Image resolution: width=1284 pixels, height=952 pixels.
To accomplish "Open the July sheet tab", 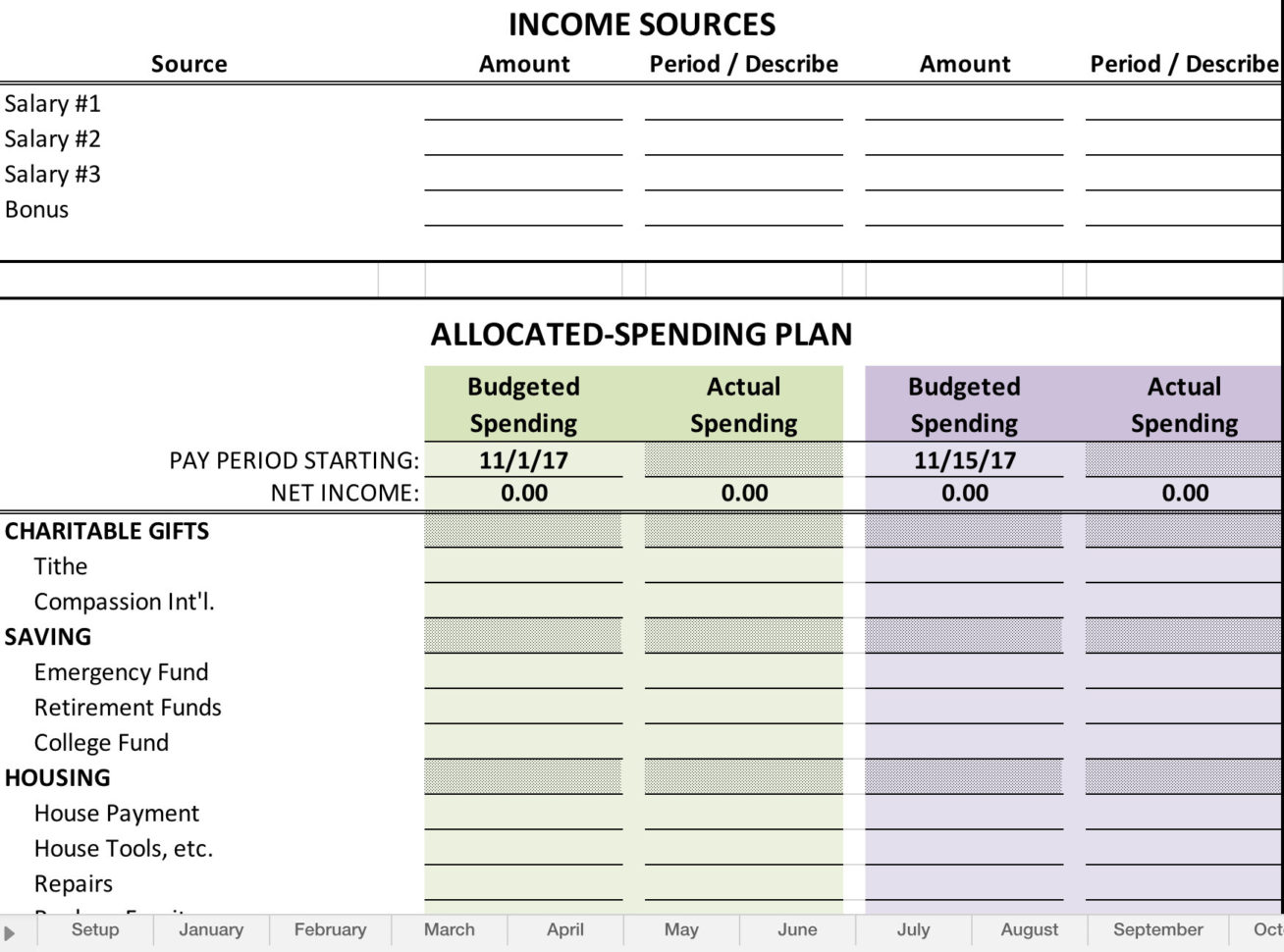I will tap(913, 929).
